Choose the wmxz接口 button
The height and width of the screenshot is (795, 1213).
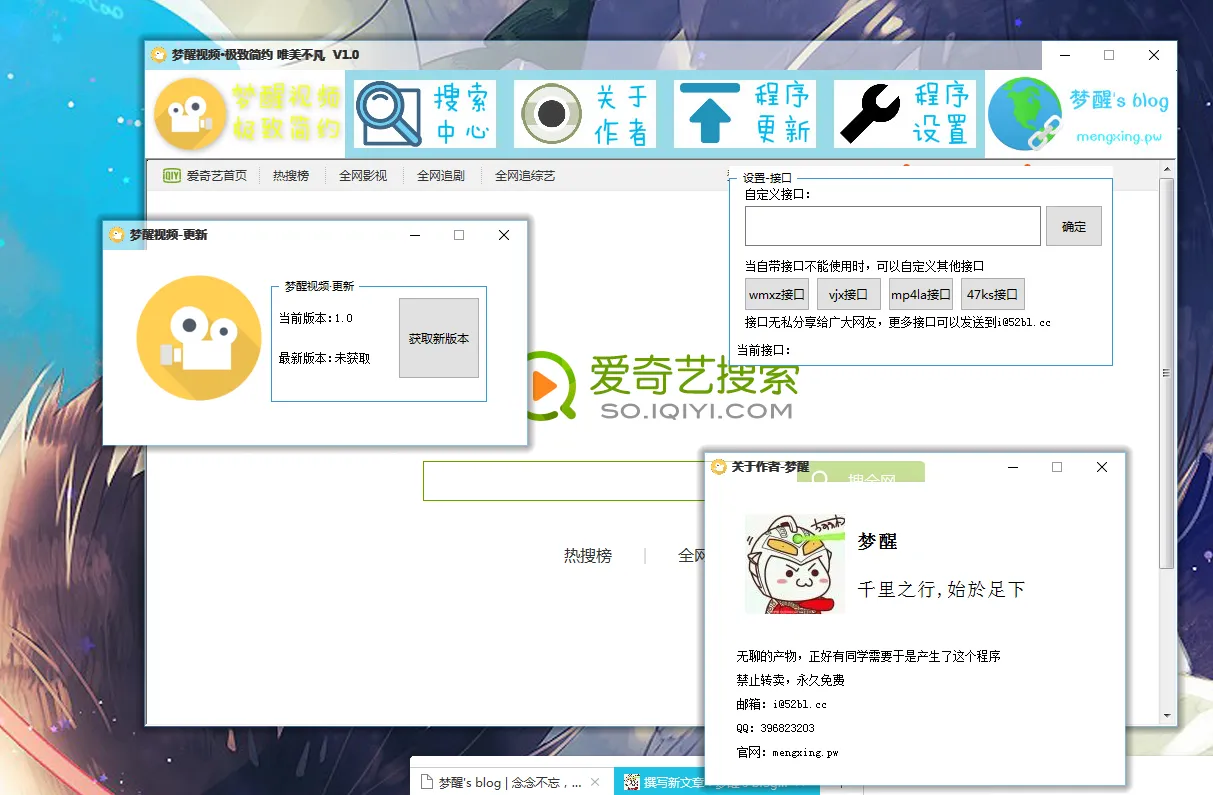[777, 294]
